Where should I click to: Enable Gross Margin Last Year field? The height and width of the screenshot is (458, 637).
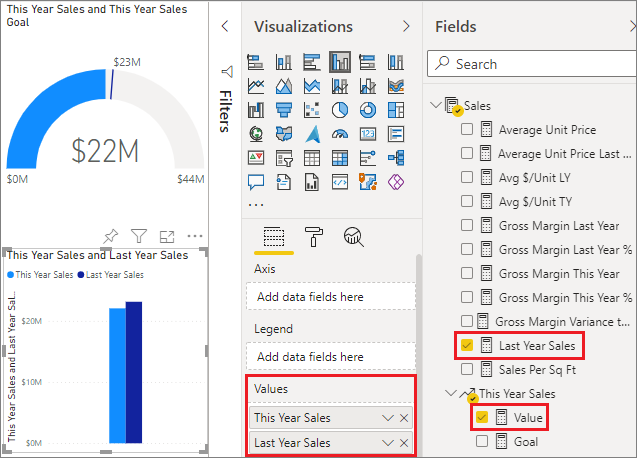(x=467, y=225)
